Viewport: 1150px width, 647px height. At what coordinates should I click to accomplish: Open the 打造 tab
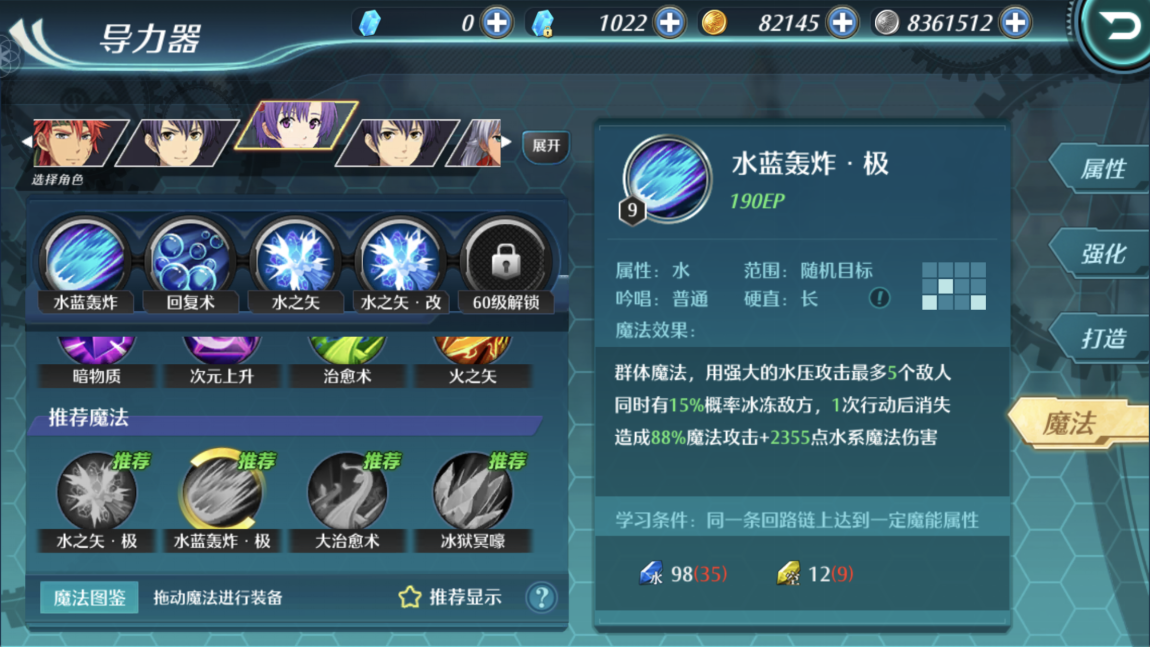(1100, 338)
